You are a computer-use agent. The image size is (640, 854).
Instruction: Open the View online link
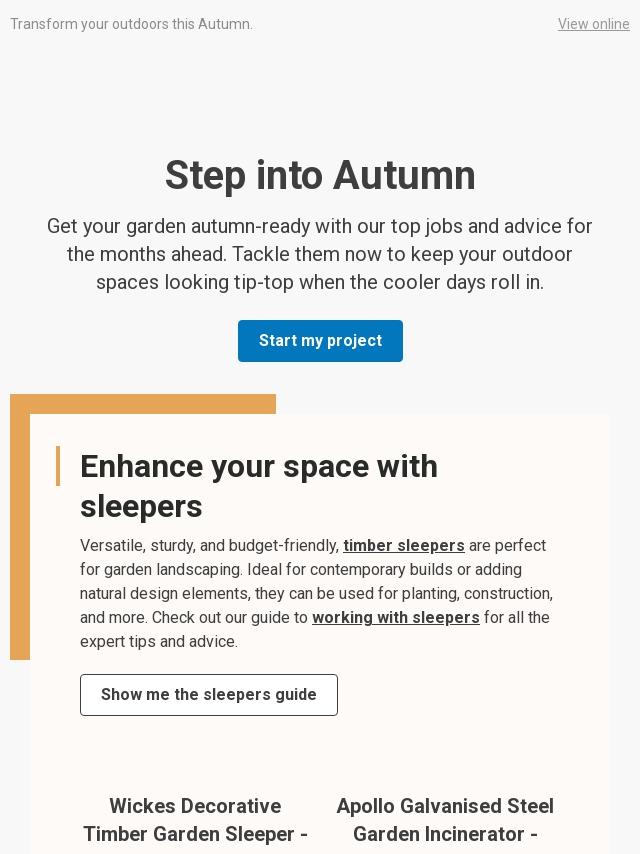[593, 24]
